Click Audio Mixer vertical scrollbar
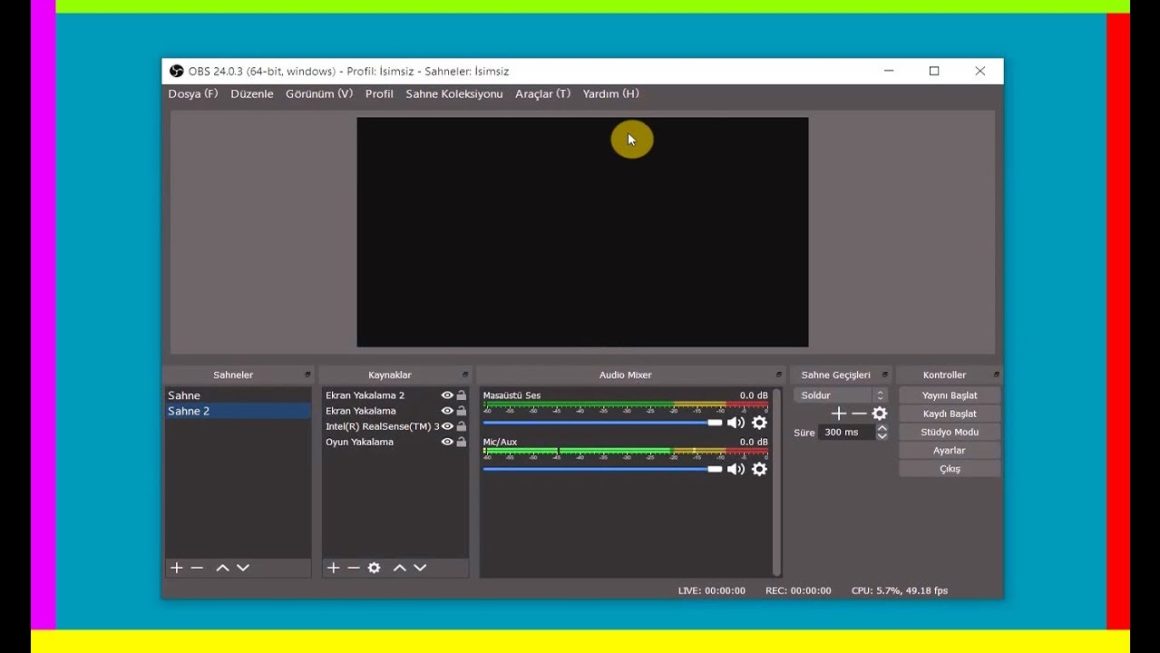The width and height of the screenshot is (1160, 653). [x=777, y=481]
